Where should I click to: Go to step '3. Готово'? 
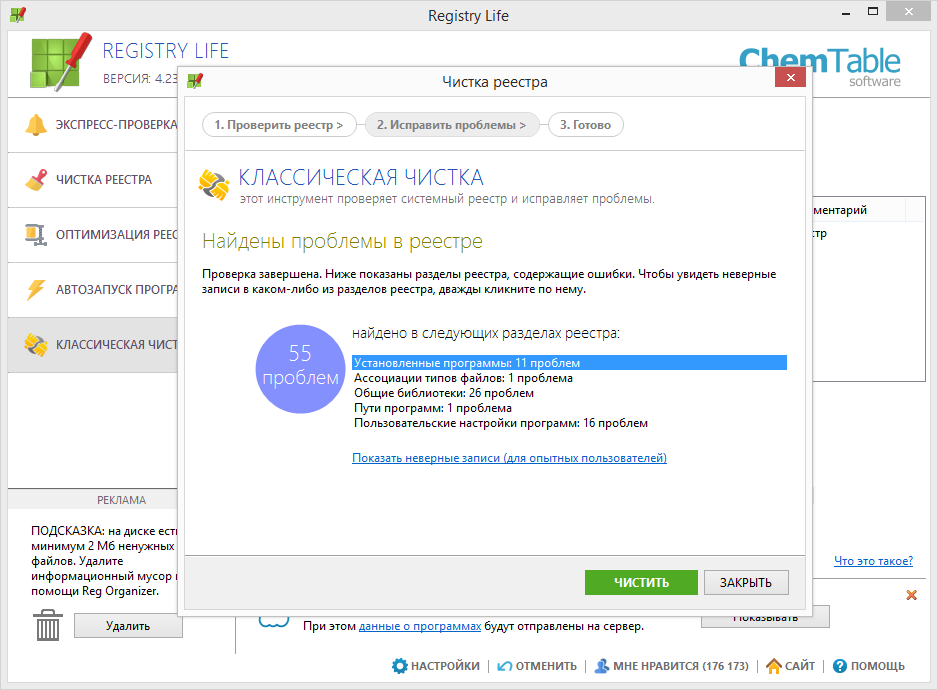tap(586, 125)
